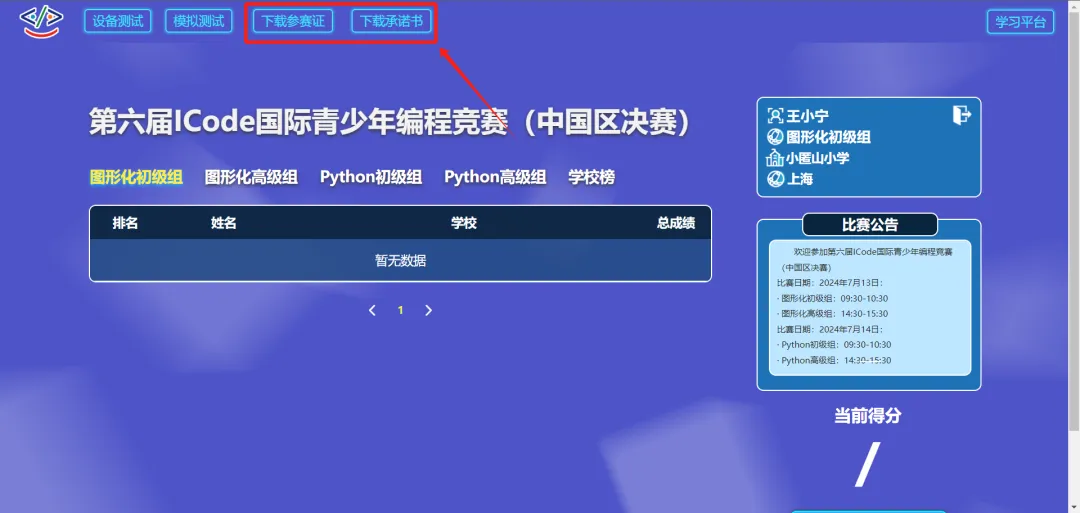Click the group icon beside 图形化初级组

coord(776,137)
